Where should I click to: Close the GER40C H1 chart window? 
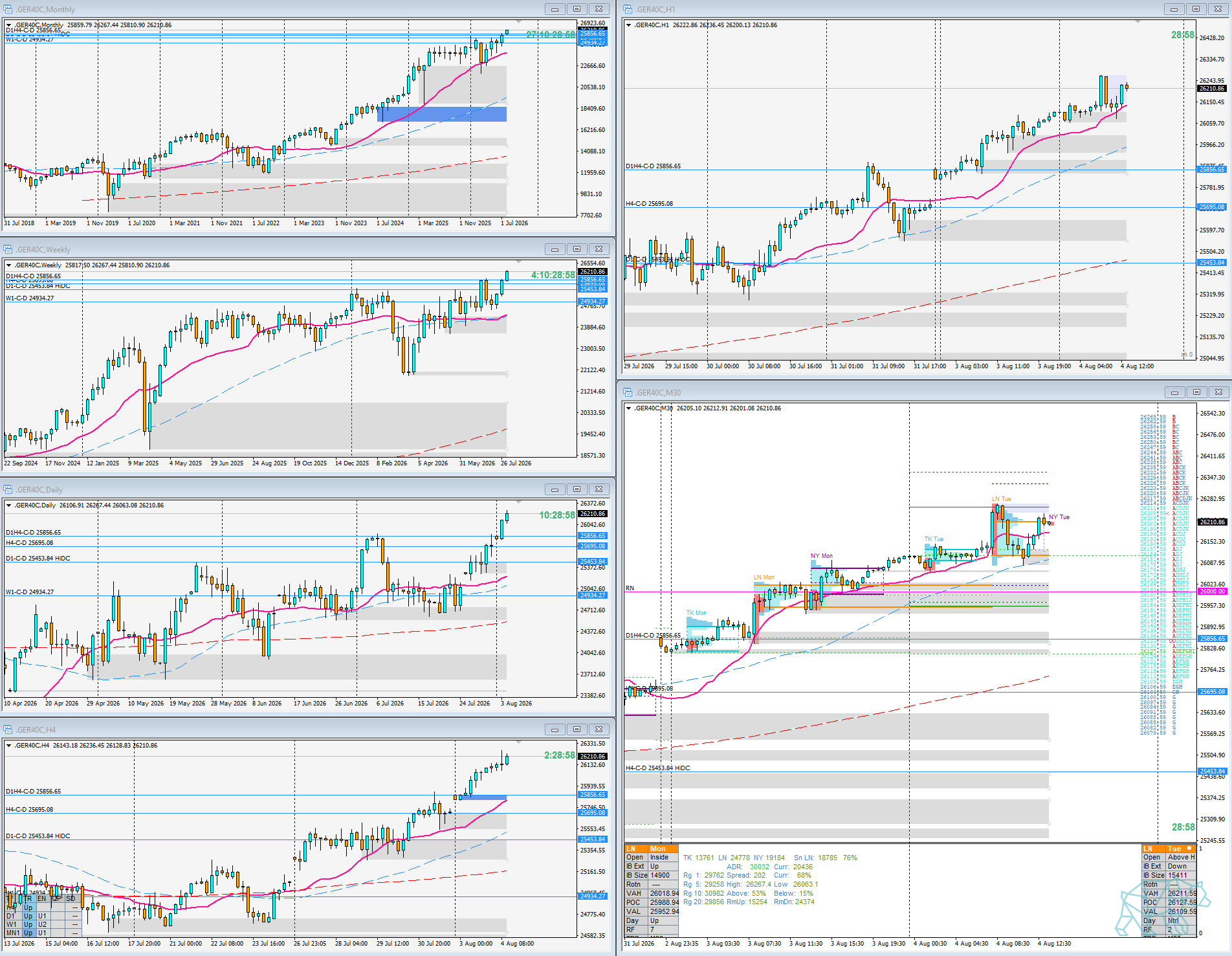click(x=1218, y=9)
